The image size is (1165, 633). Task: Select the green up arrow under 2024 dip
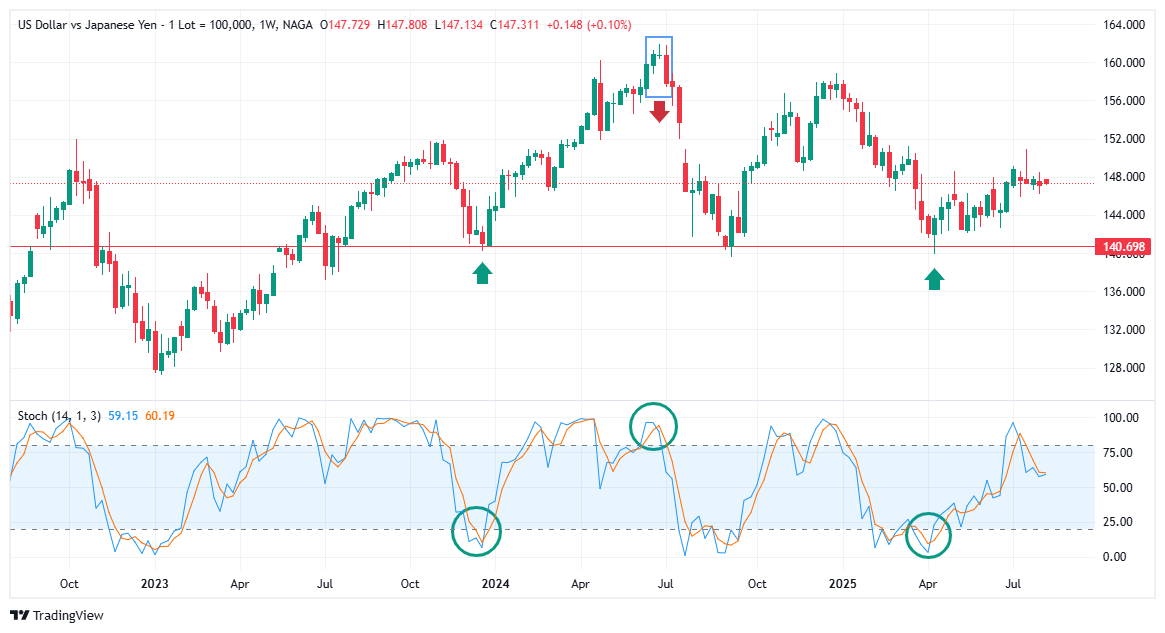point(482,271)
